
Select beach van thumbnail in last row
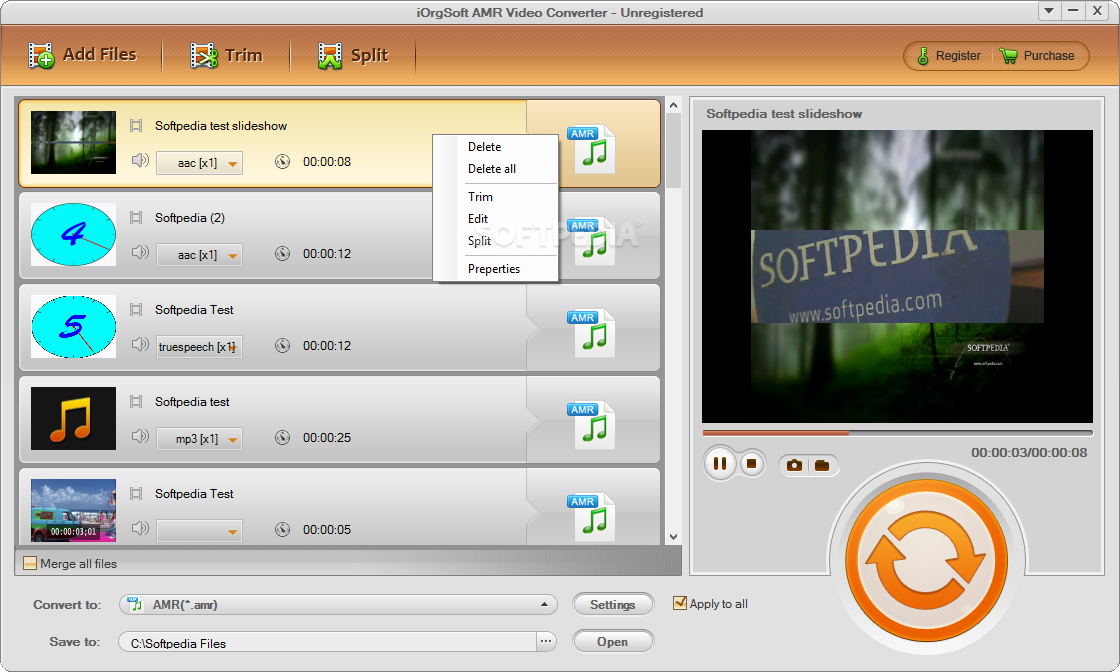74,510
